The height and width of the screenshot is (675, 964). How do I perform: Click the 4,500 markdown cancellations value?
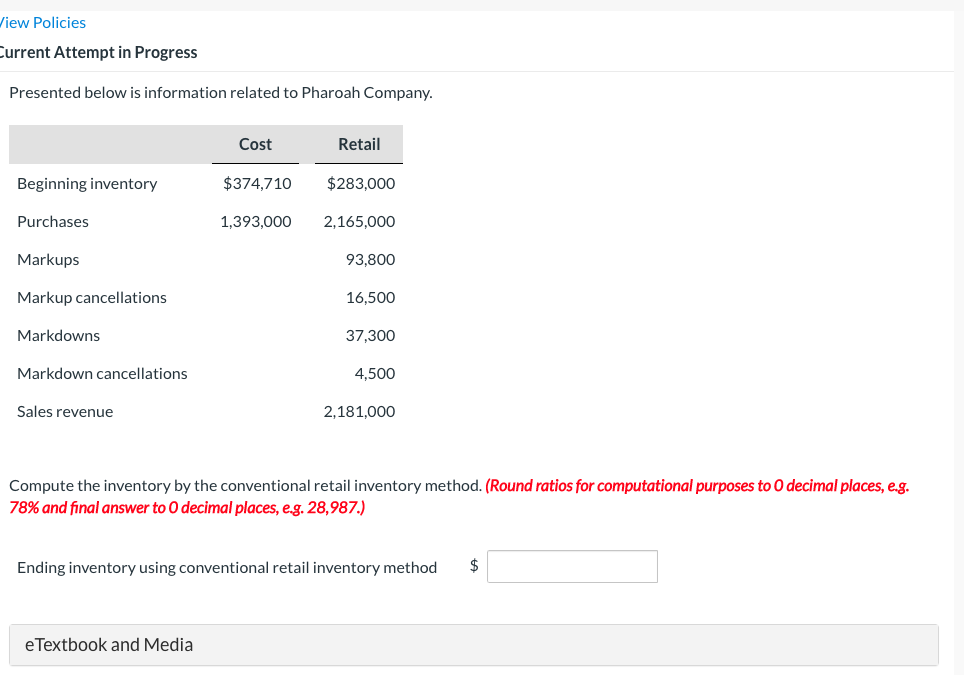[375, 373]
